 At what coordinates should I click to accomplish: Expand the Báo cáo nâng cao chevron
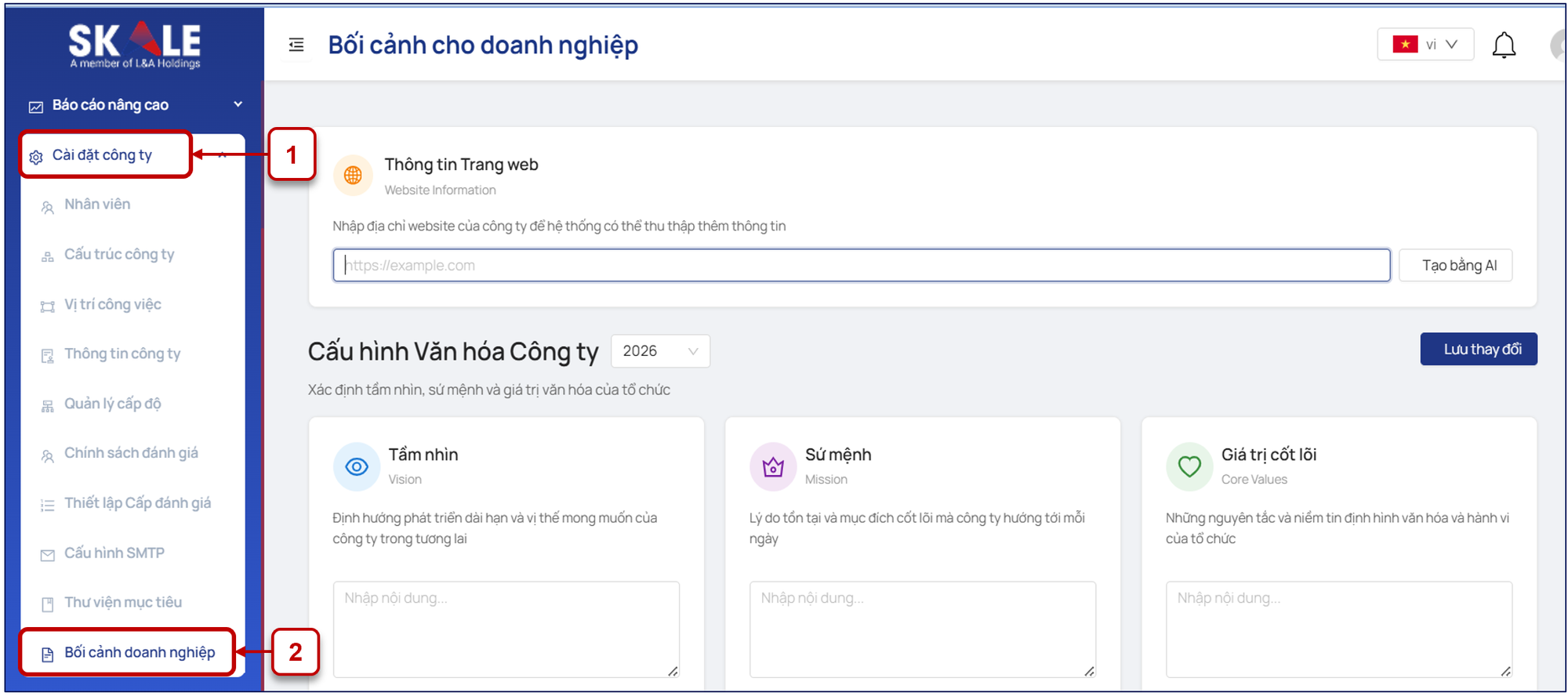tap(238, 104)
